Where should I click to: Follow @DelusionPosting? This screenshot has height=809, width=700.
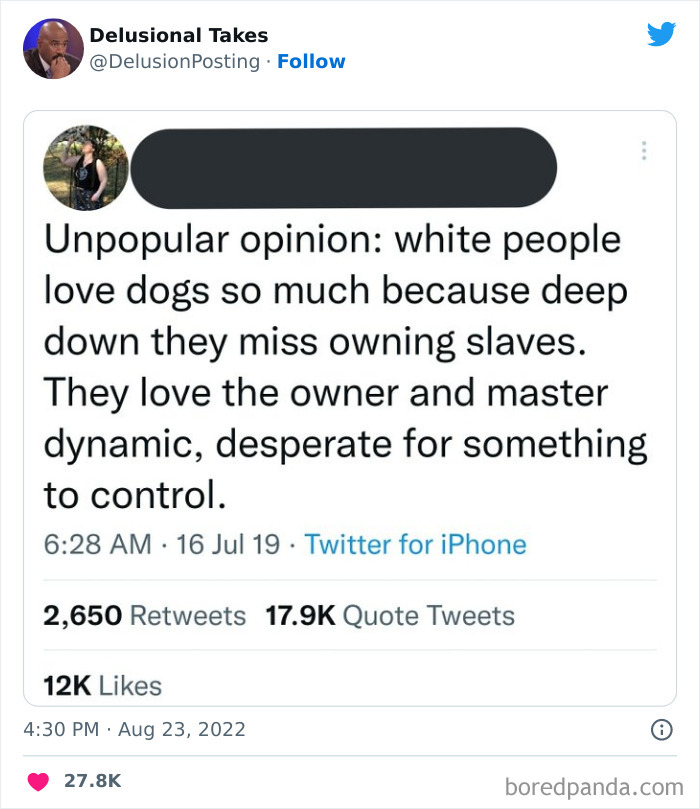point(313,61)
